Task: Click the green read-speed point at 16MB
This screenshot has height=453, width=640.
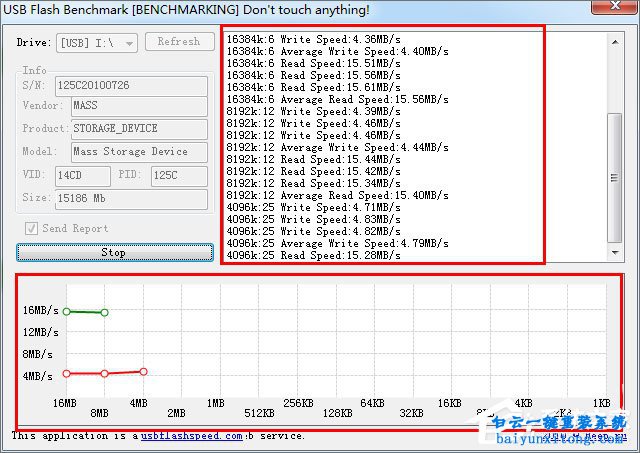Action: click(66, 311)
